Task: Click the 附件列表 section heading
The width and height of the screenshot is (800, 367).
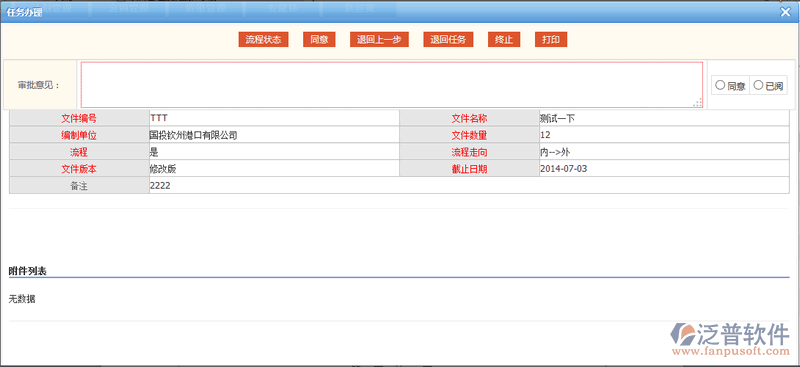Action: [x=28, y=271]
